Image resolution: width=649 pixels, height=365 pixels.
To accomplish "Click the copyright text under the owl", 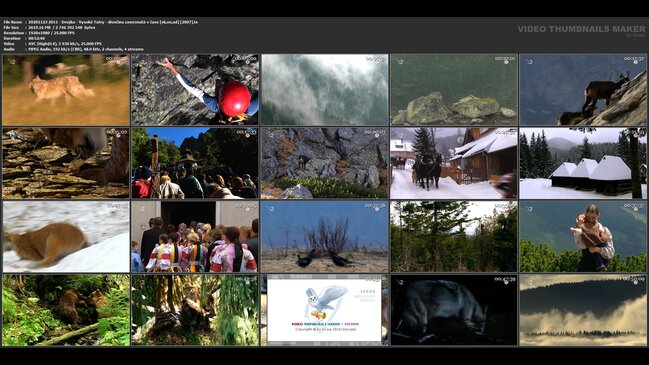I will tap(325, 329).
